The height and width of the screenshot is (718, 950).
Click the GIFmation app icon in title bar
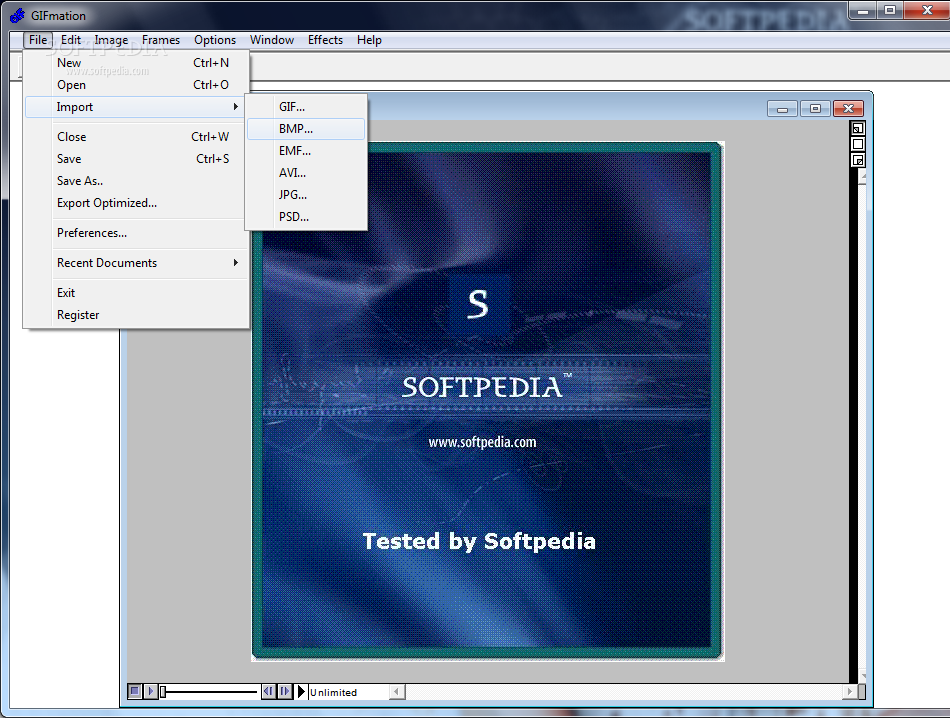[x=18, y=15]
